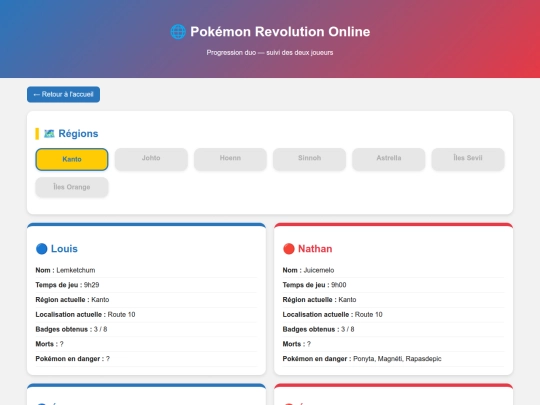540x405 pixels.
Task: Click Nathan's Région actuelle Kanto row
Action: [393, 300]
